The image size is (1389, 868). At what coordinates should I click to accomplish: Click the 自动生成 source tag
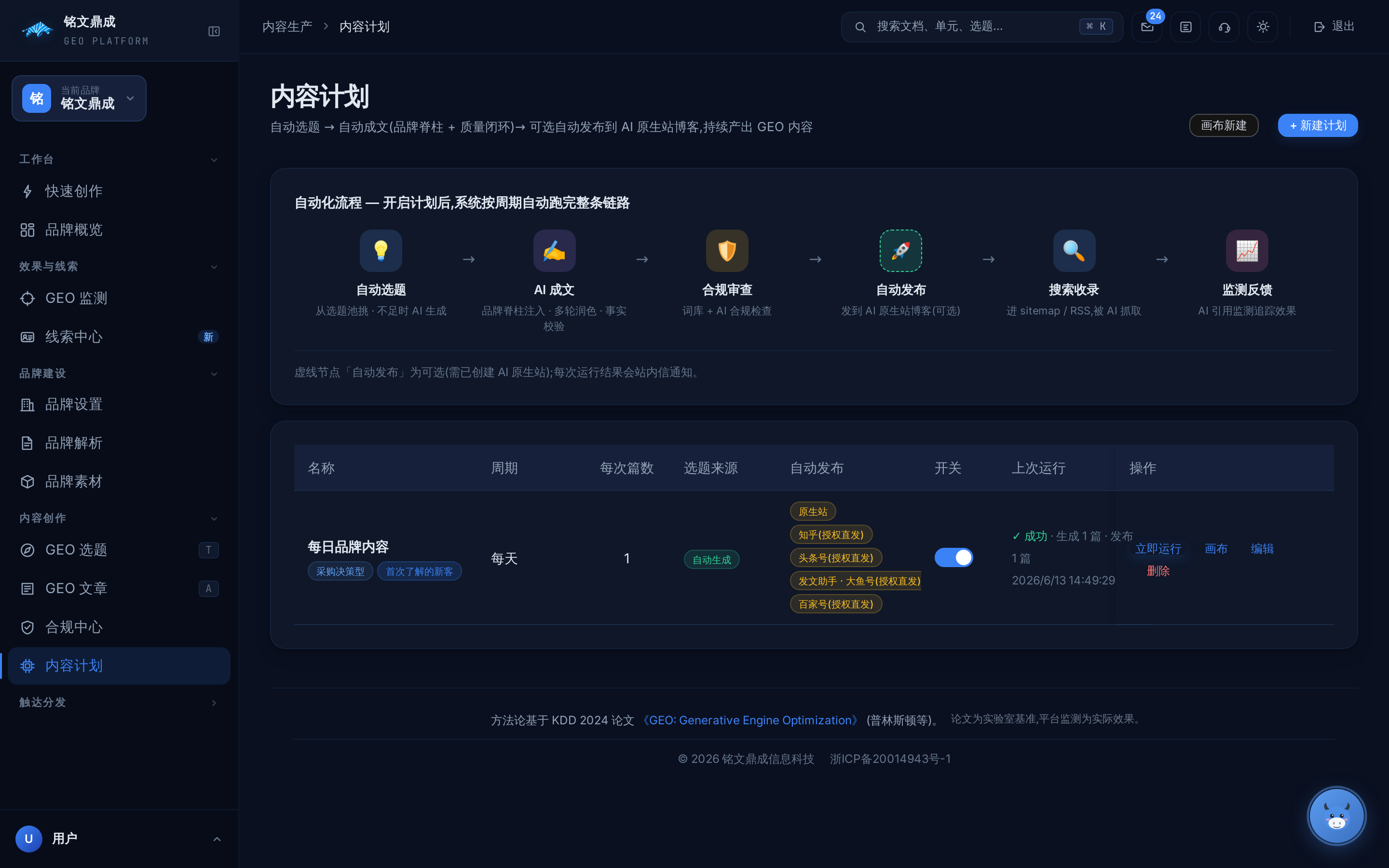coord(712,559)
